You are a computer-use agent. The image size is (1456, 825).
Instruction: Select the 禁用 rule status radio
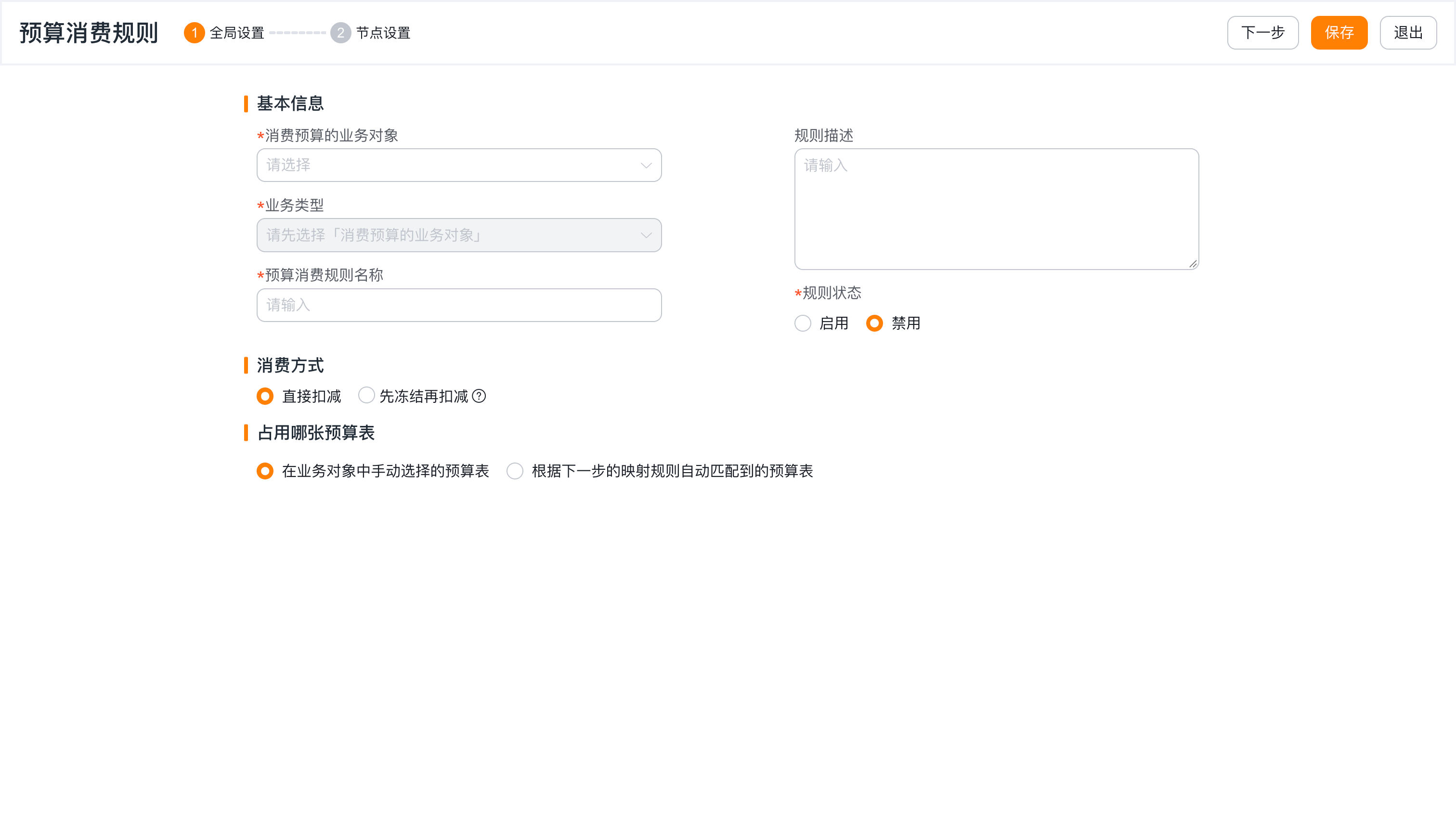tap(874, 323)
